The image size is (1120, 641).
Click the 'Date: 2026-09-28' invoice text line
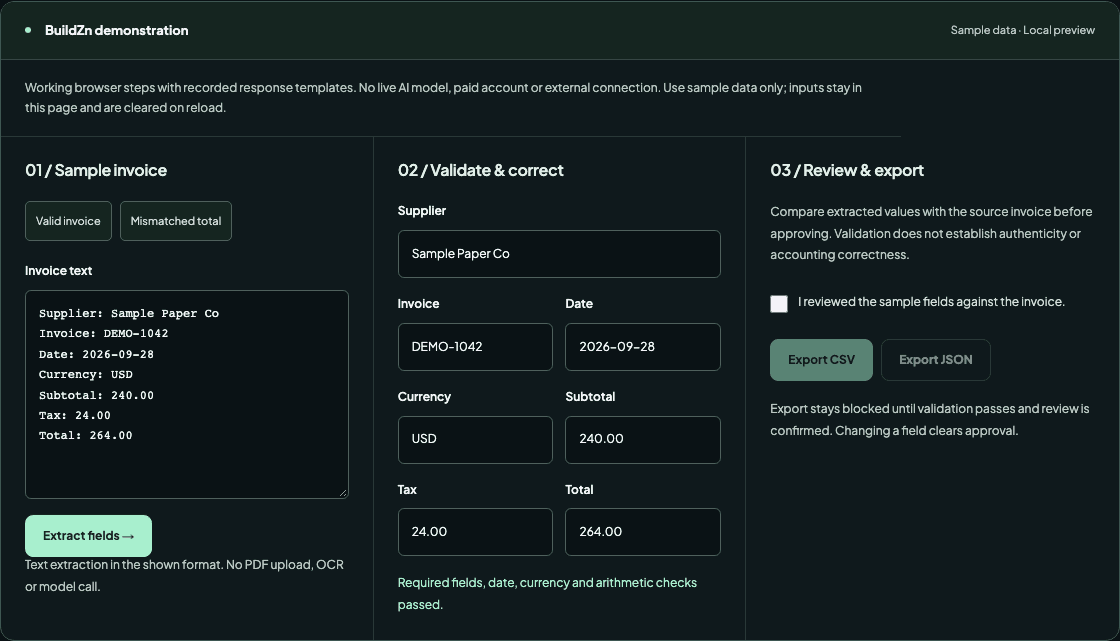point(96,354)
